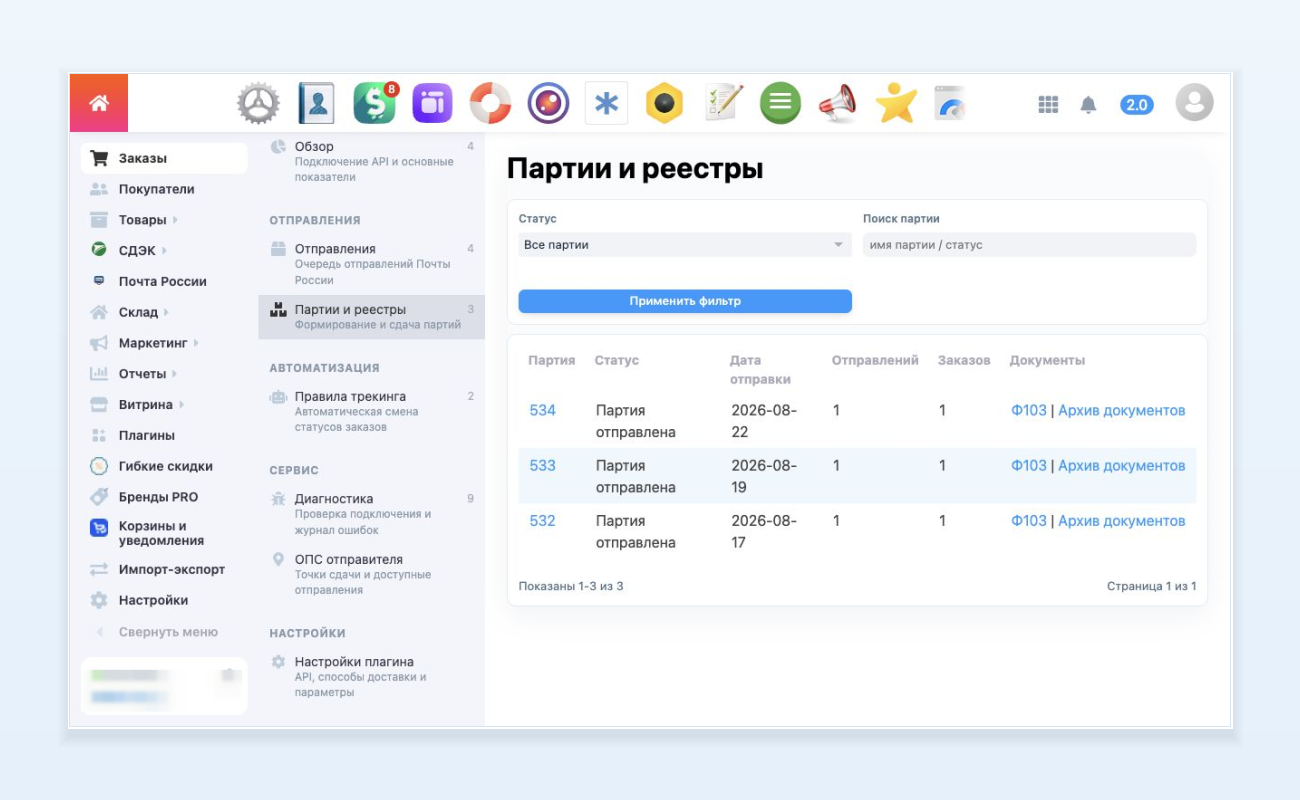Open the blue asterisk app icon
Image resolution: width=1300 pixels, height=800 pixels.
(606, 103)
